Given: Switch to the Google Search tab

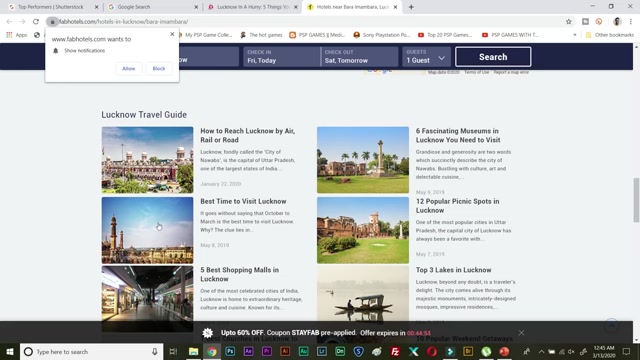Looking at the screenshot, I should (134, 7).
